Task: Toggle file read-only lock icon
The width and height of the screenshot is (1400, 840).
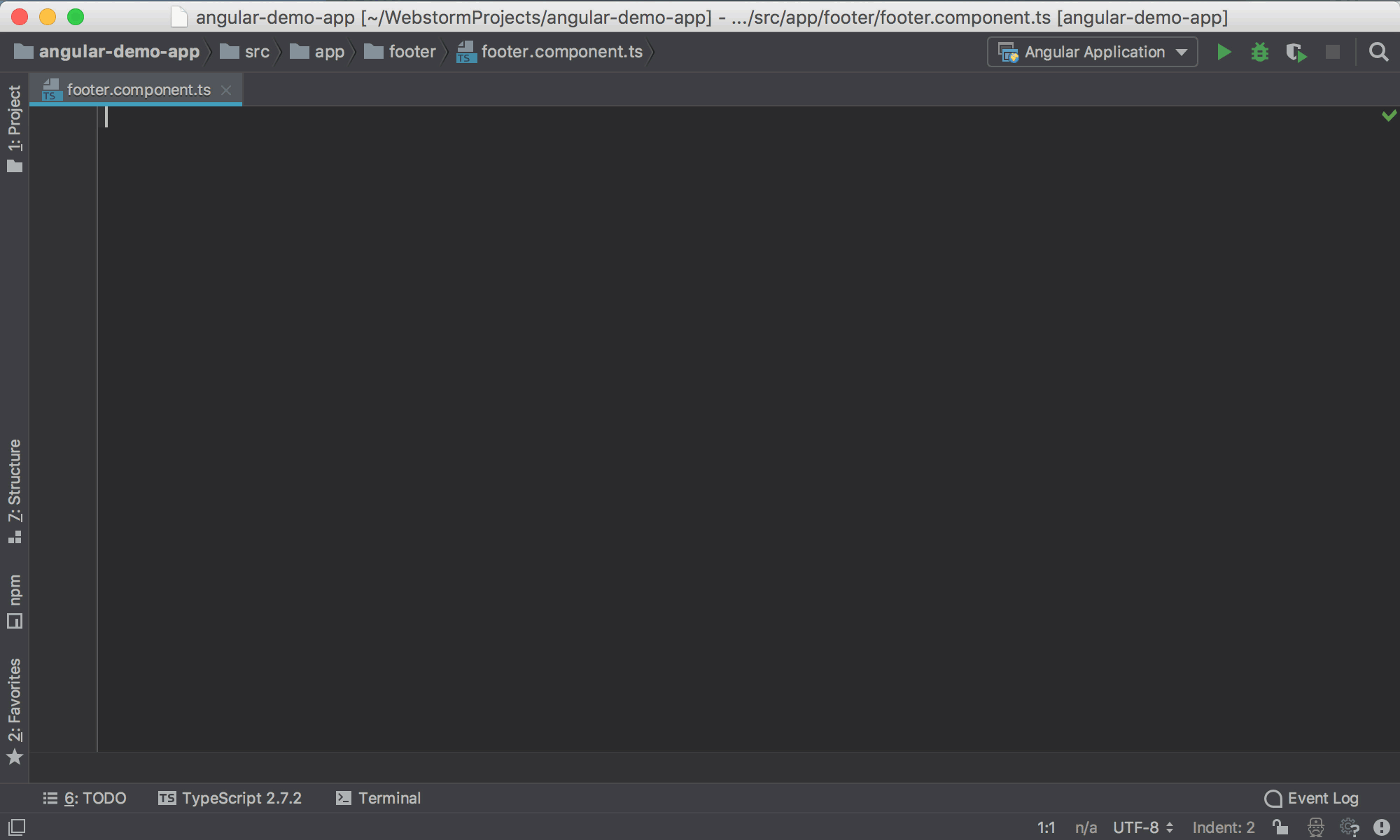Action: tap(1280, 827)
